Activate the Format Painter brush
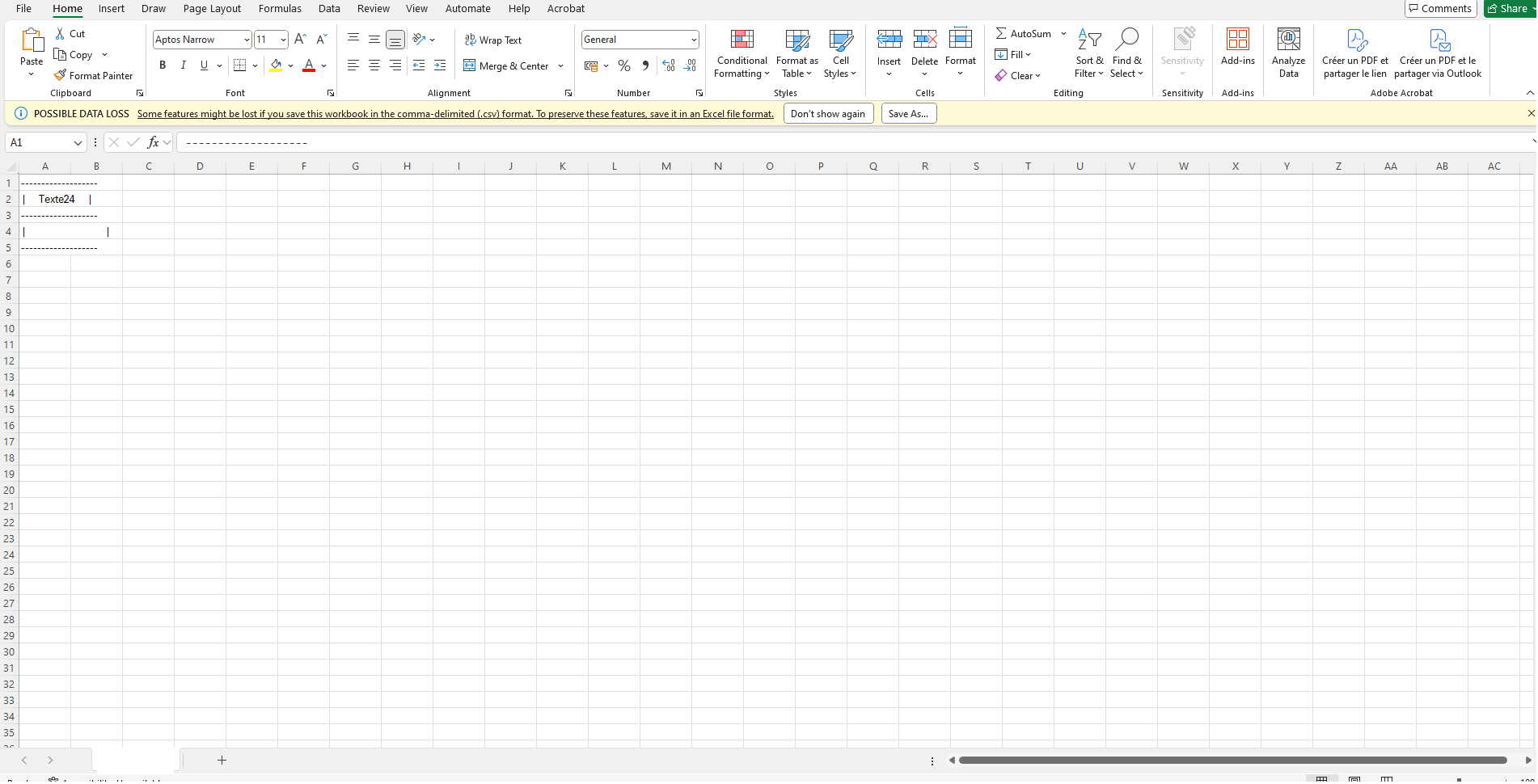Image resolution: width=1538 pixels, height=784 pixels. (60, 76)
